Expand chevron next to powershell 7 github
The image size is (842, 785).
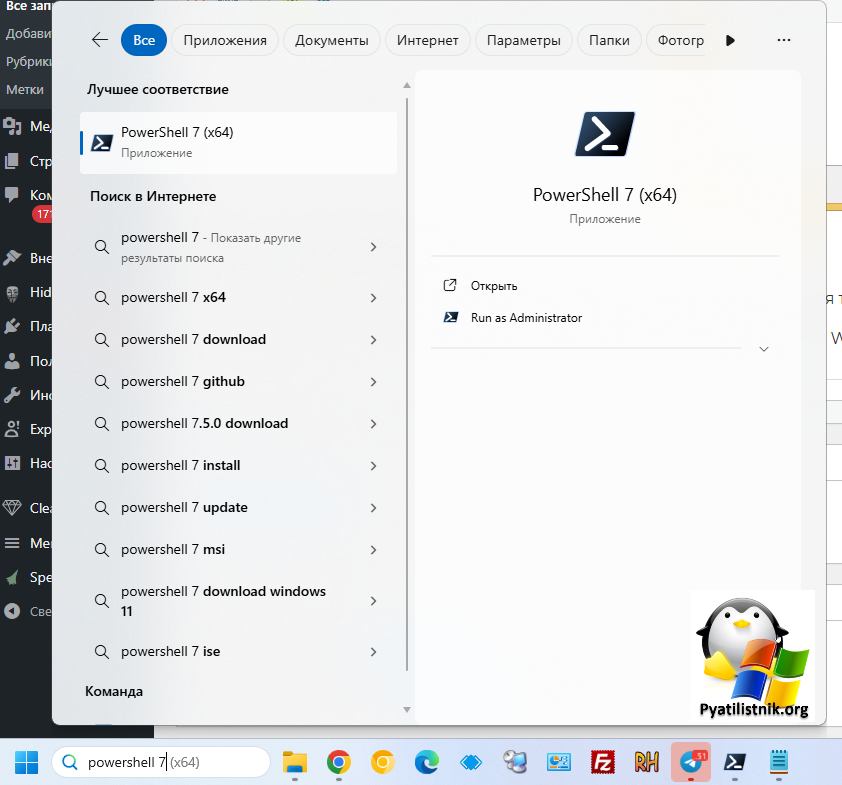coord(374,382)
